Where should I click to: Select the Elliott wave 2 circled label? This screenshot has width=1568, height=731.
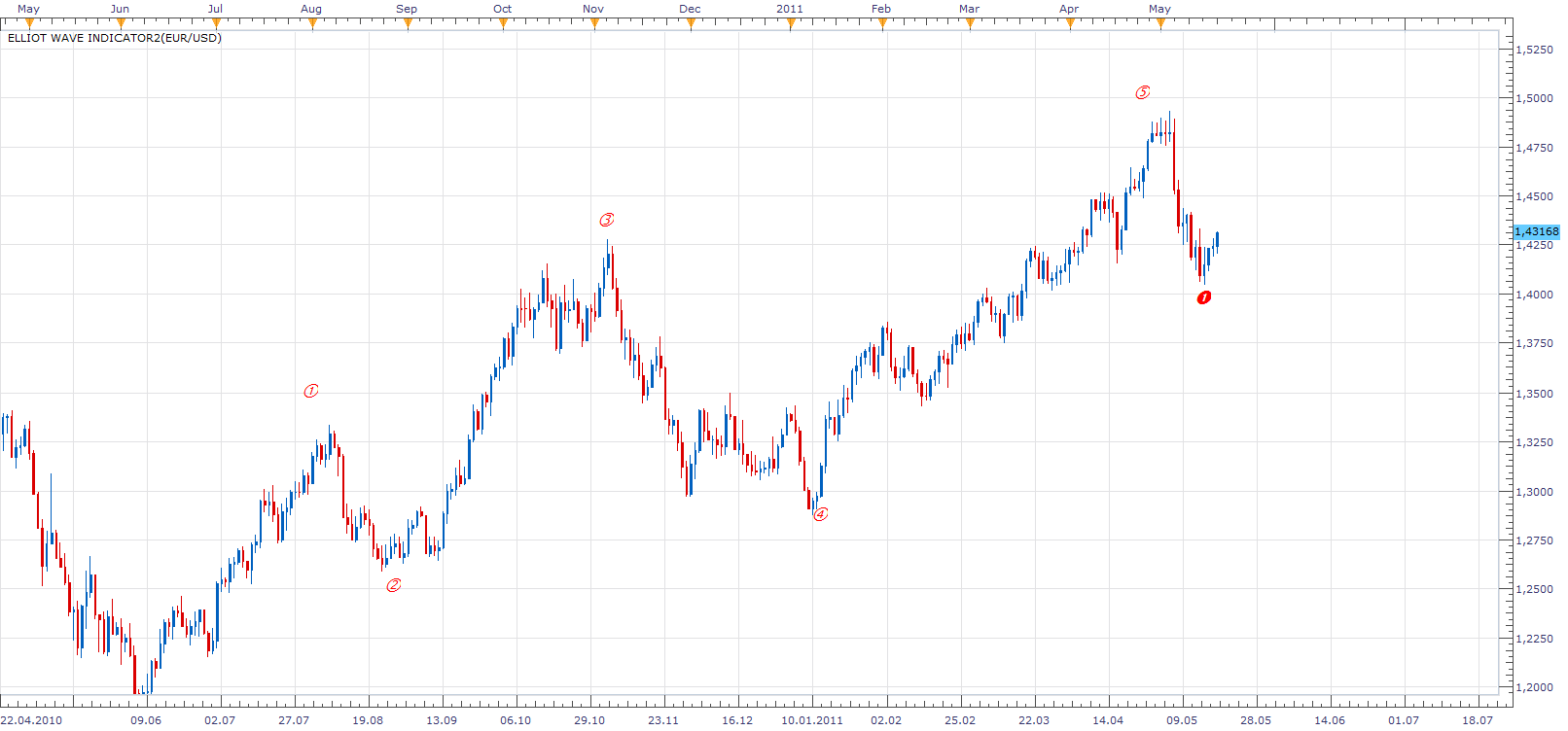(394, 584)
